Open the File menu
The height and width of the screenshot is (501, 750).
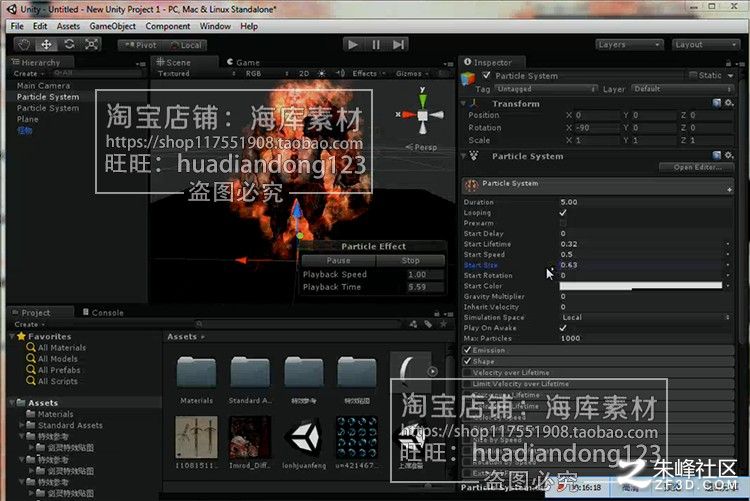coord(17,26)
